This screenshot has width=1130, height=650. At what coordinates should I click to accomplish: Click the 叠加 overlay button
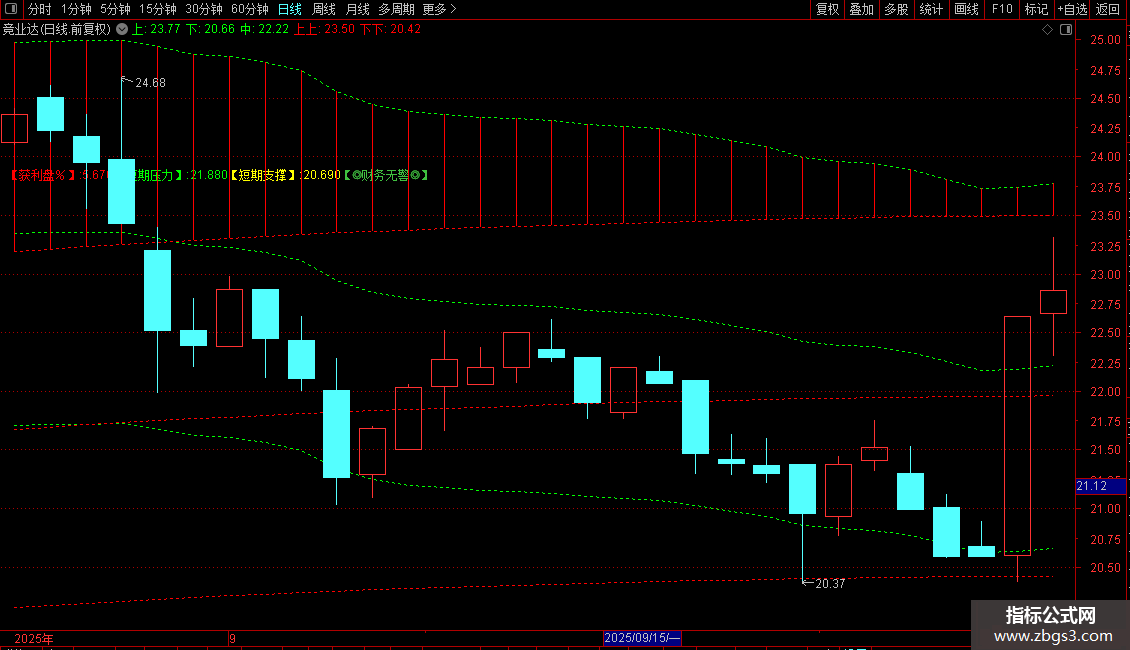[861, 9]
